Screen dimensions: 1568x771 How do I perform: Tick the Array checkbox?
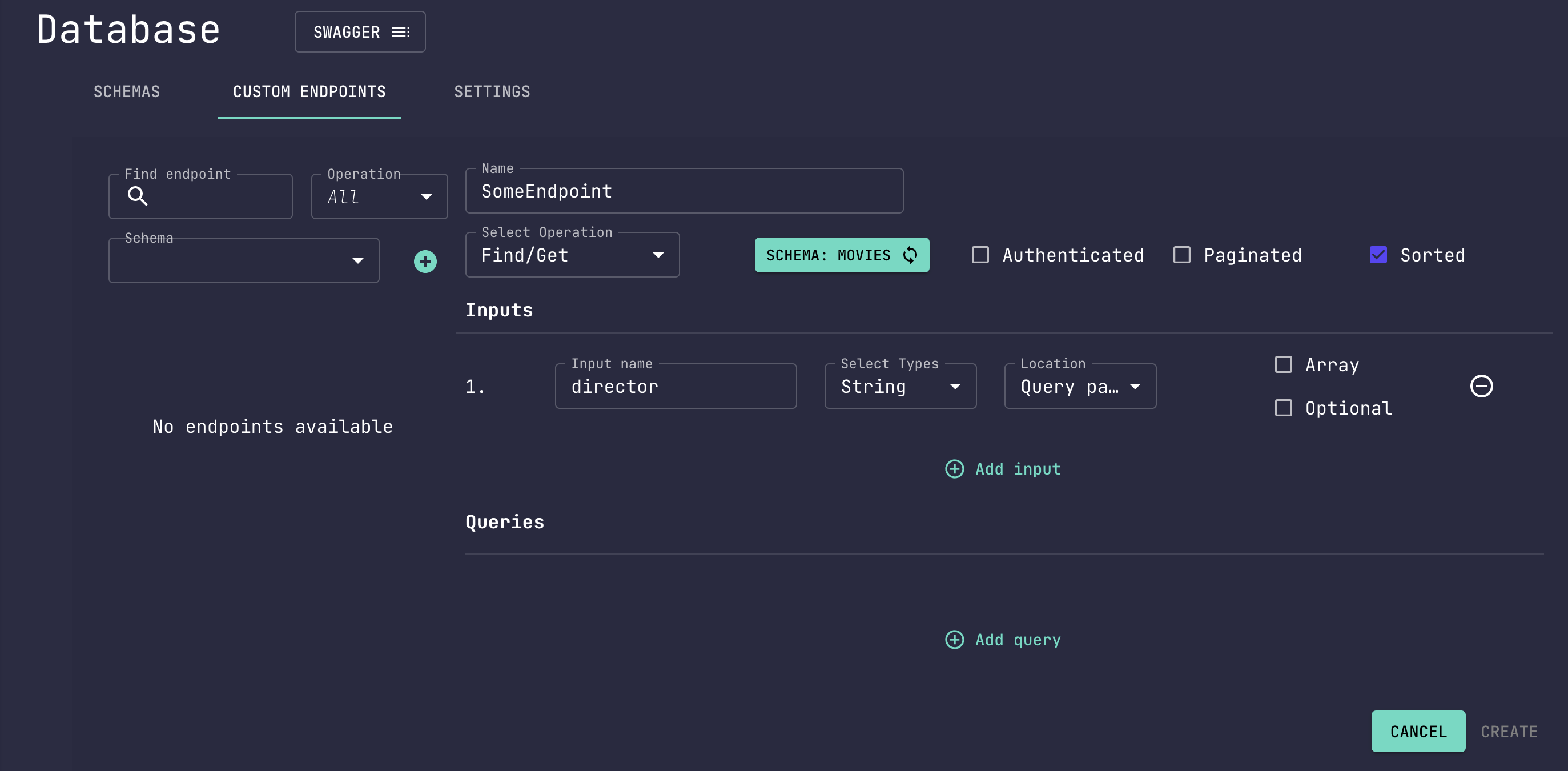pos(1283,364)
